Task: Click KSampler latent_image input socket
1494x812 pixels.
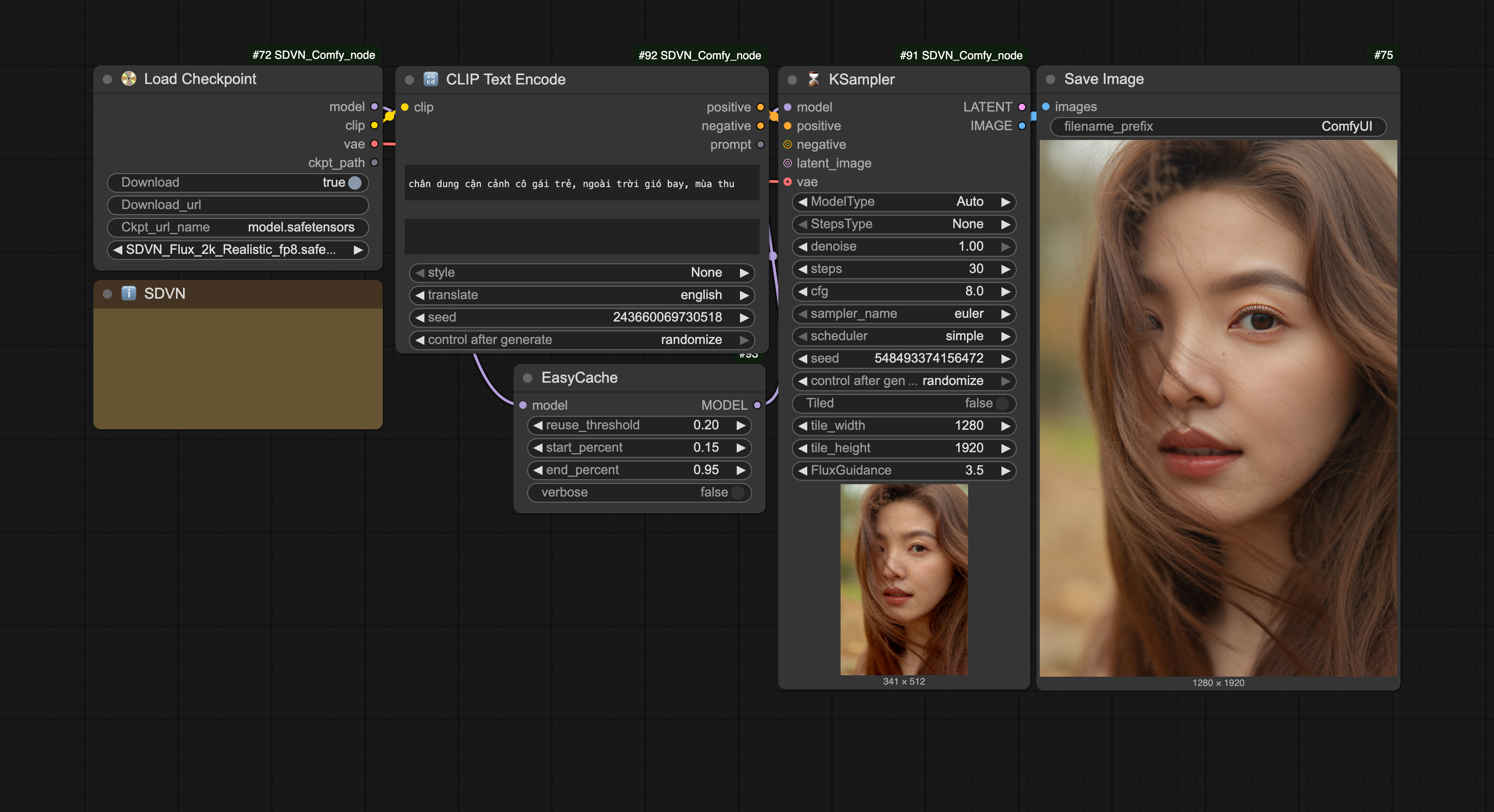Action: pyautogui.click(x=788, y=163)
